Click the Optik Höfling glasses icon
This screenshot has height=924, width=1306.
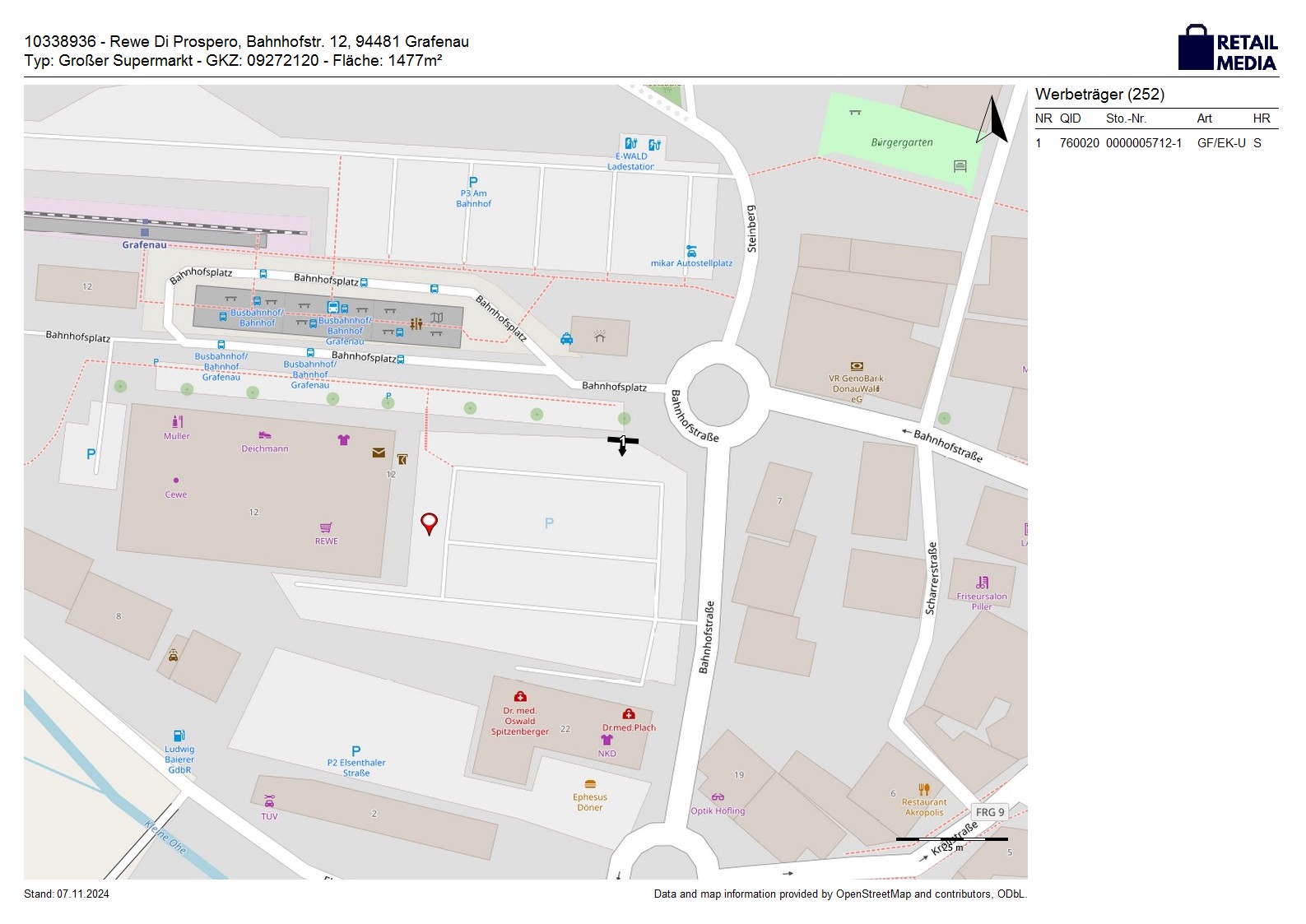point(718,797)
